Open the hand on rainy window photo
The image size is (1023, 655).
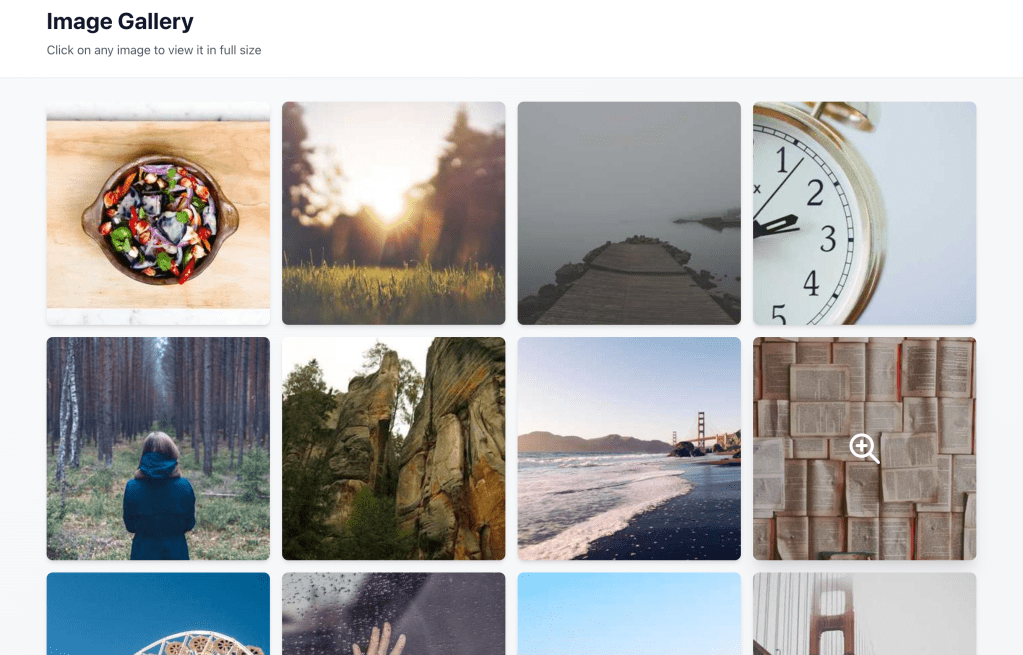393,614
